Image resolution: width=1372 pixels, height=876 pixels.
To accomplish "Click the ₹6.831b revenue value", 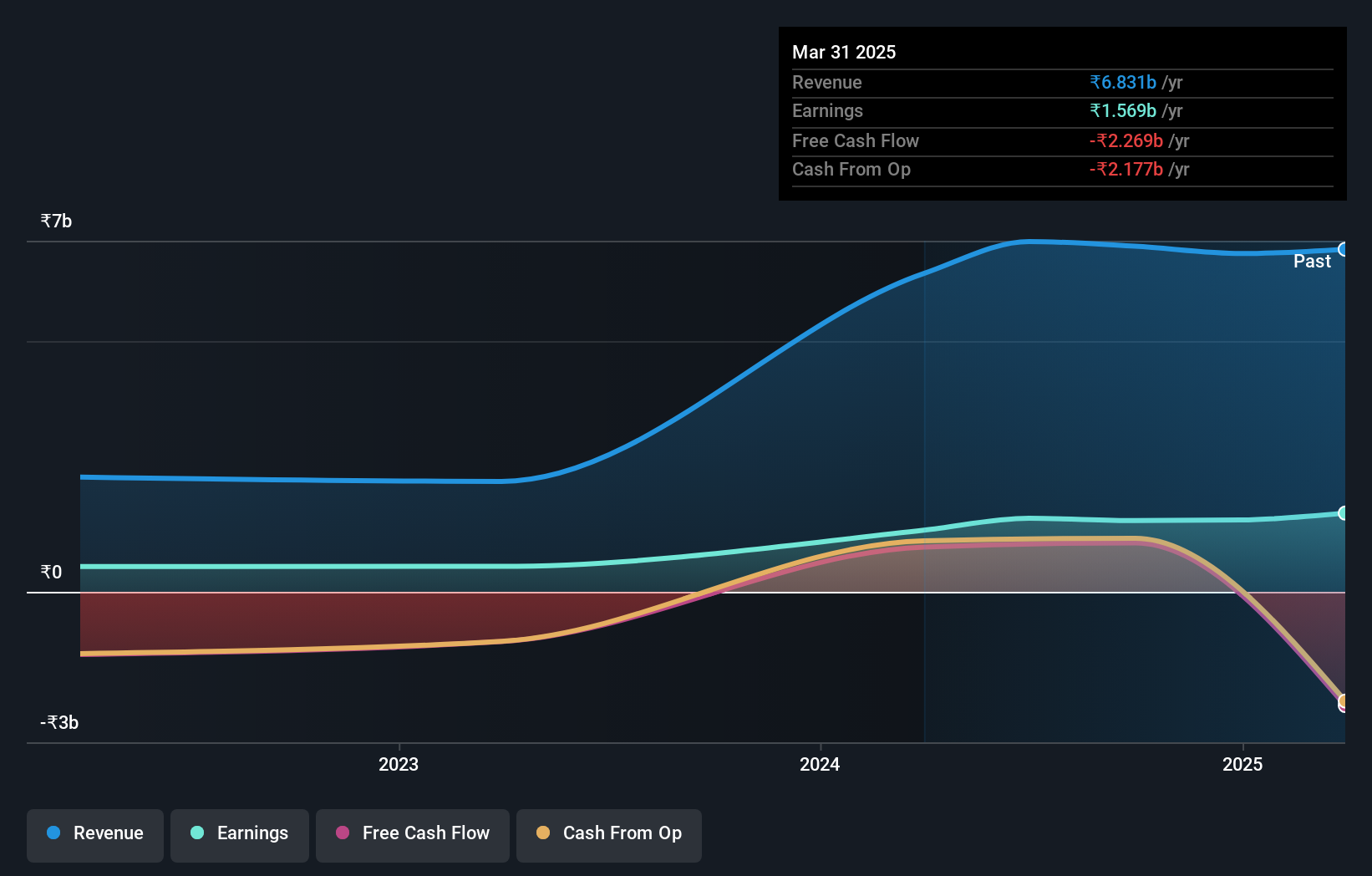I will 1123,83.
